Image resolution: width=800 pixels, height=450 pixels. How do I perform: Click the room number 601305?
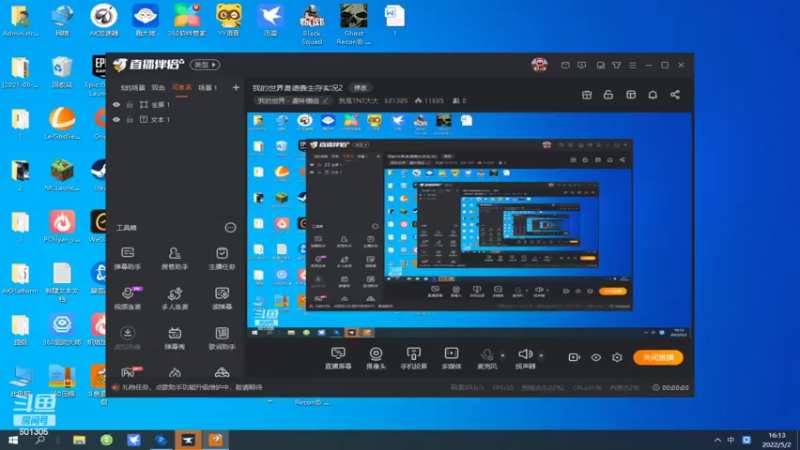(396, 101)
